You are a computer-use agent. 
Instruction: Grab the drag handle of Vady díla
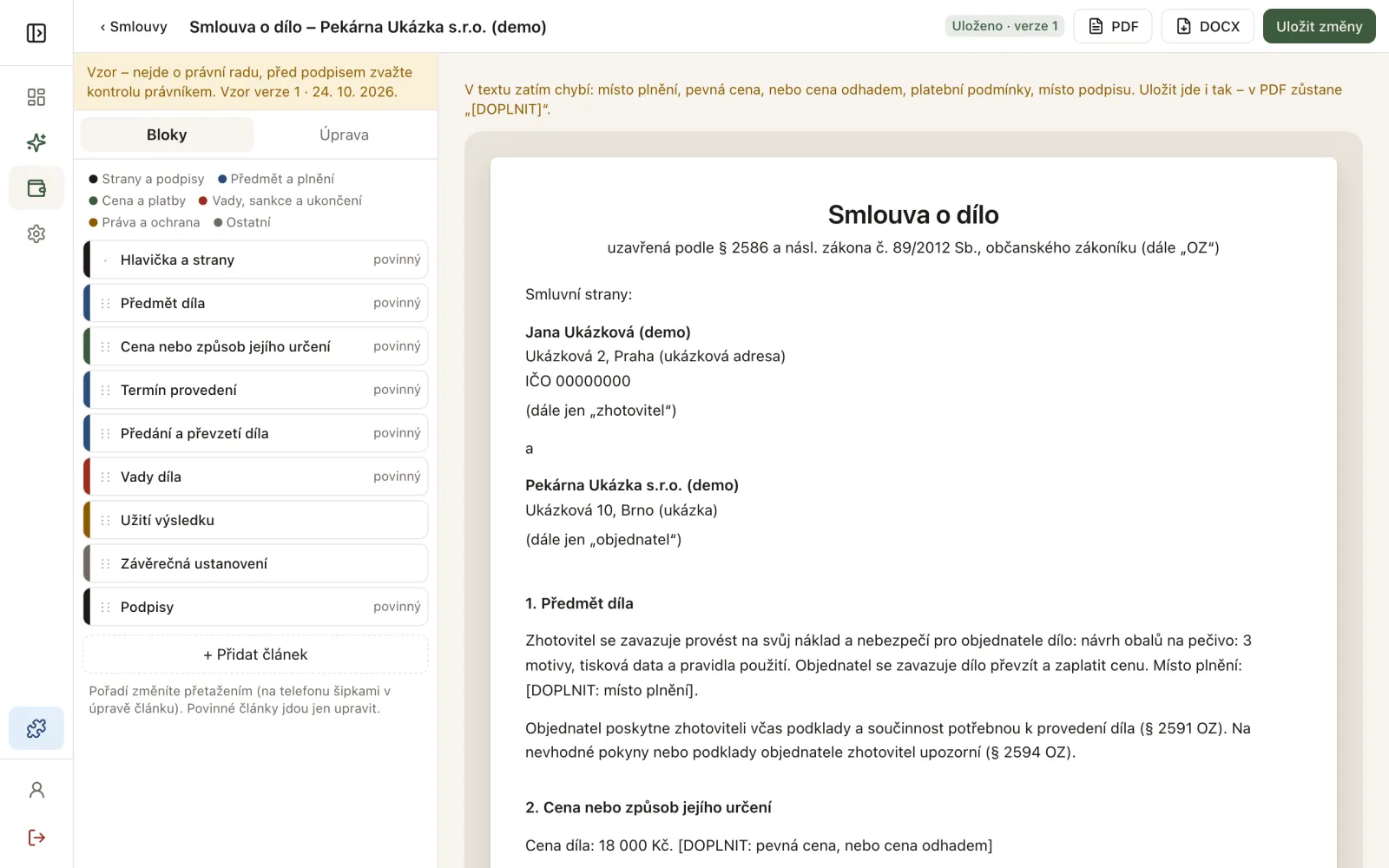click(x=105, y=477)
